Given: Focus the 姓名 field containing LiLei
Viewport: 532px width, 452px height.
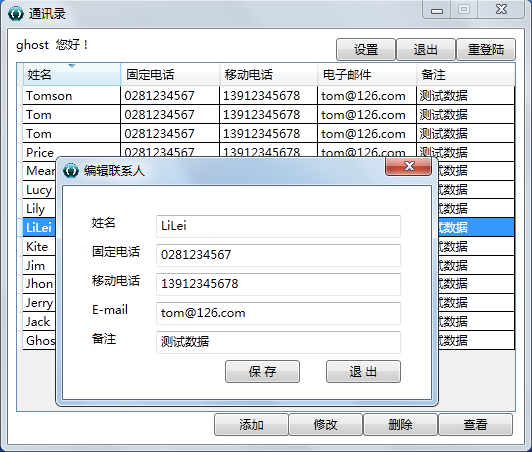Looking at the screenshot, I should pyautogui.click(x=278, y=226).
